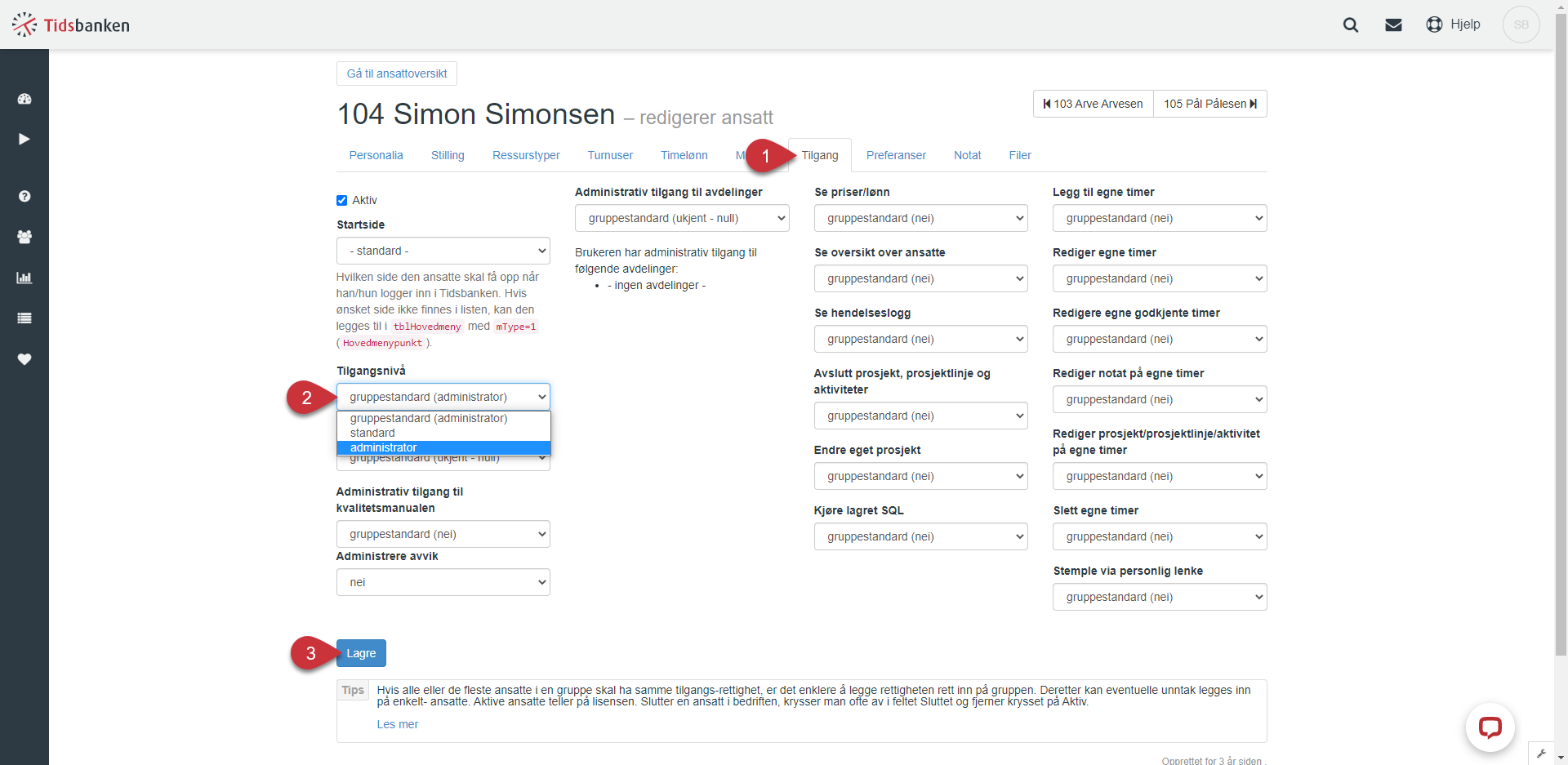Switch to the Preferanser tab
Viewport: 1568px width, 765px height.
[x=896, y=155]
